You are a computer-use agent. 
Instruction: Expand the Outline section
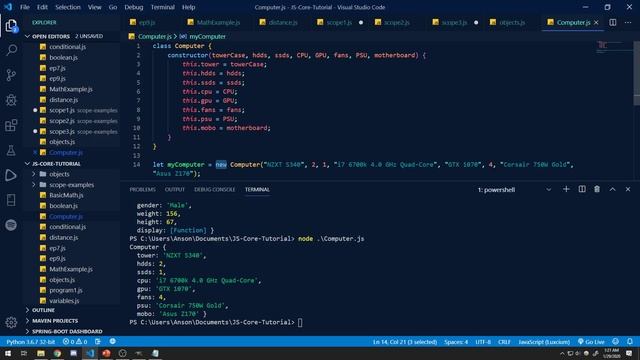click(28, 310)
